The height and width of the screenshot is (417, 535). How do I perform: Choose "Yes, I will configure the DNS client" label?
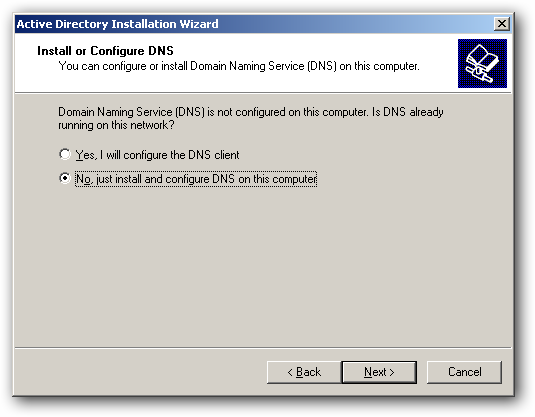(157, 155)
